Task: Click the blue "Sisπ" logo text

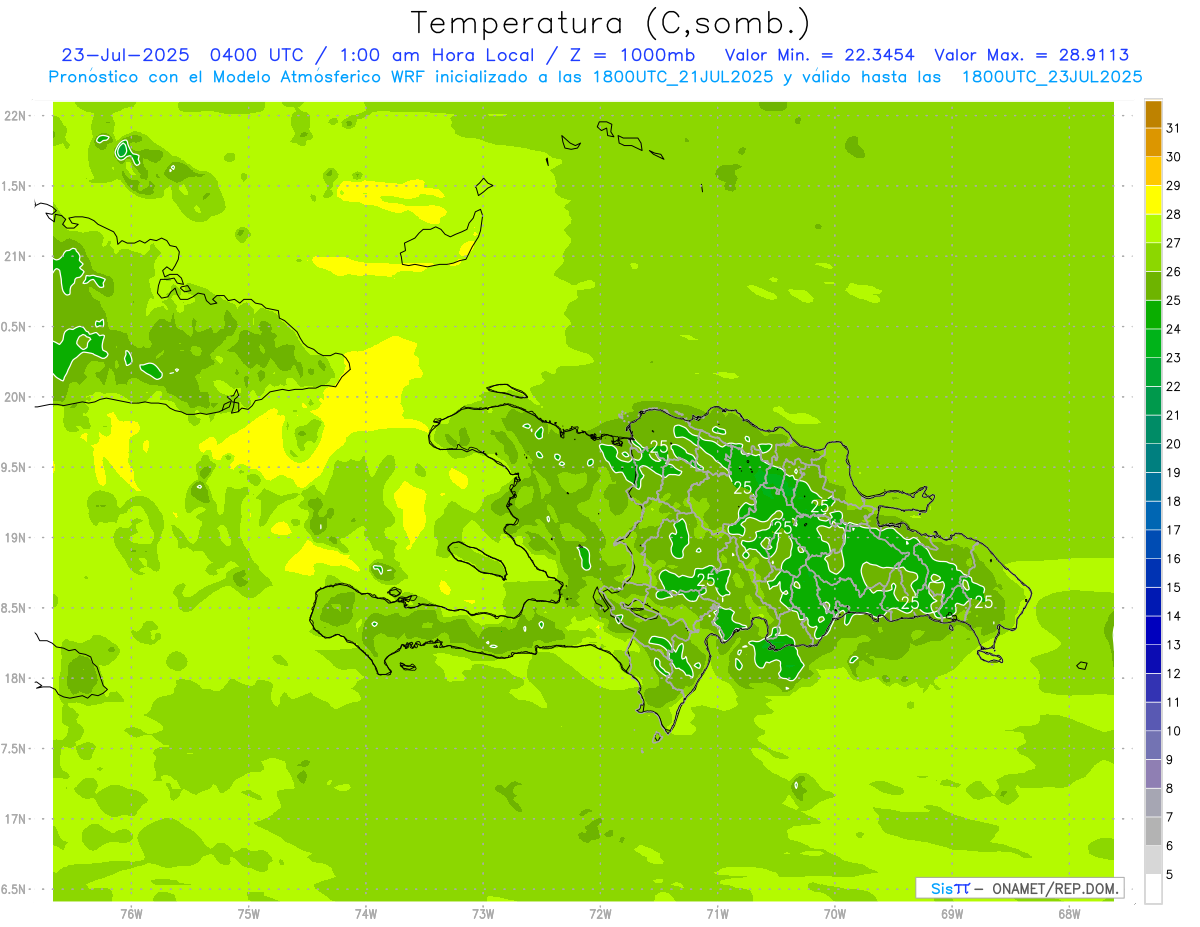Action: 950,888
